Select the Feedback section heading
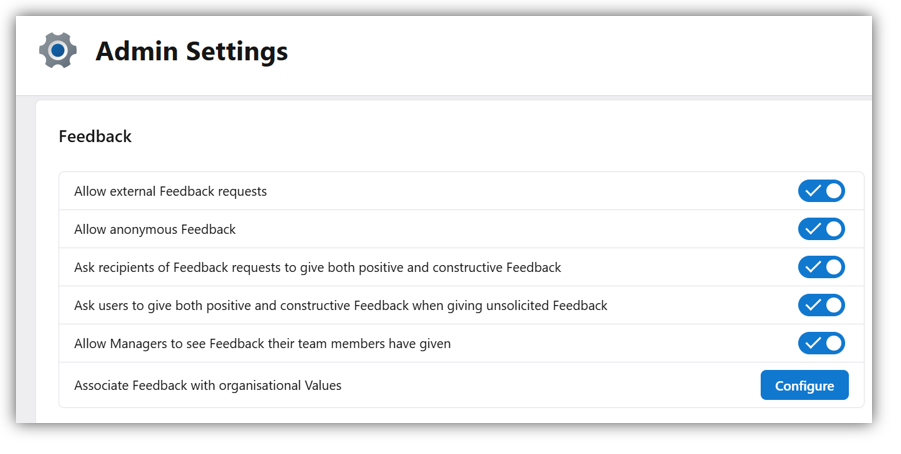This screenshot has width=901, height=454. pyautogui.click(x=95, y=136)
